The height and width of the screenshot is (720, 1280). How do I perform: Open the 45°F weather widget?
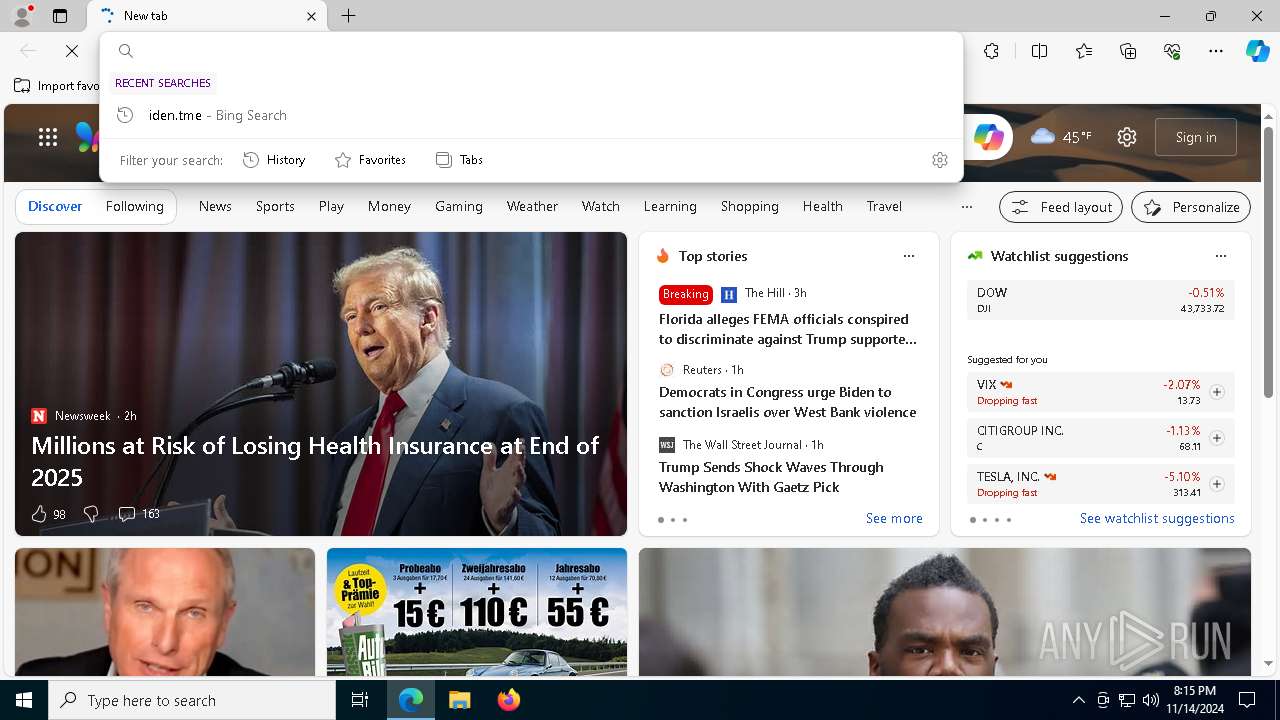click(x=1061, y=137)
